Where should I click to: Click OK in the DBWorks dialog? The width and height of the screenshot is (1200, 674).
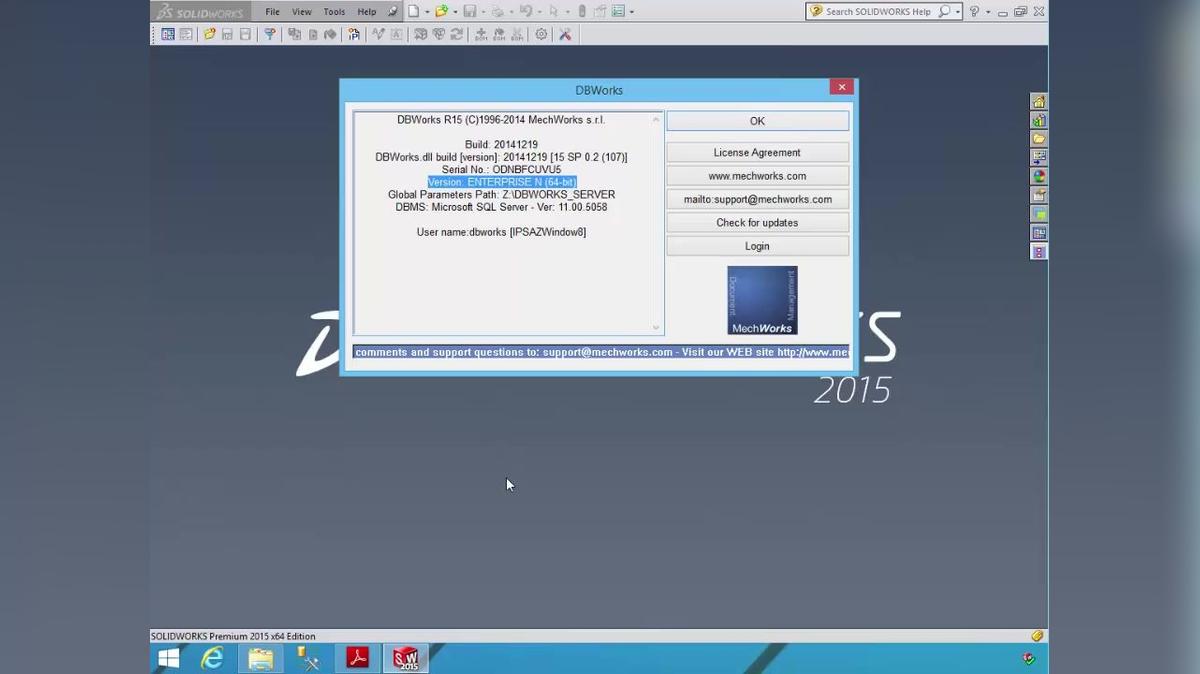coord(757,121)
